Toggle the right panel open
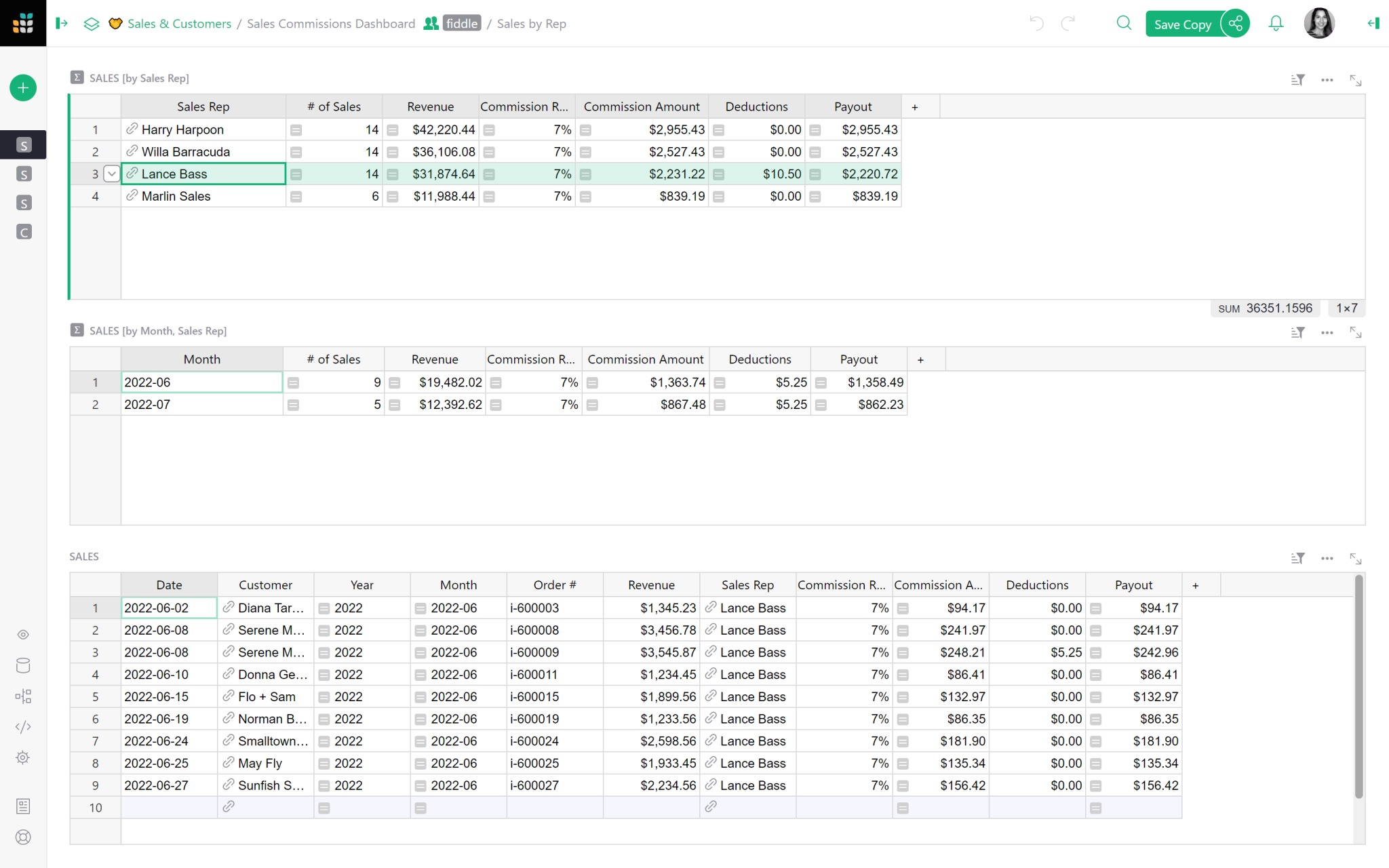 coord(1373,22)
